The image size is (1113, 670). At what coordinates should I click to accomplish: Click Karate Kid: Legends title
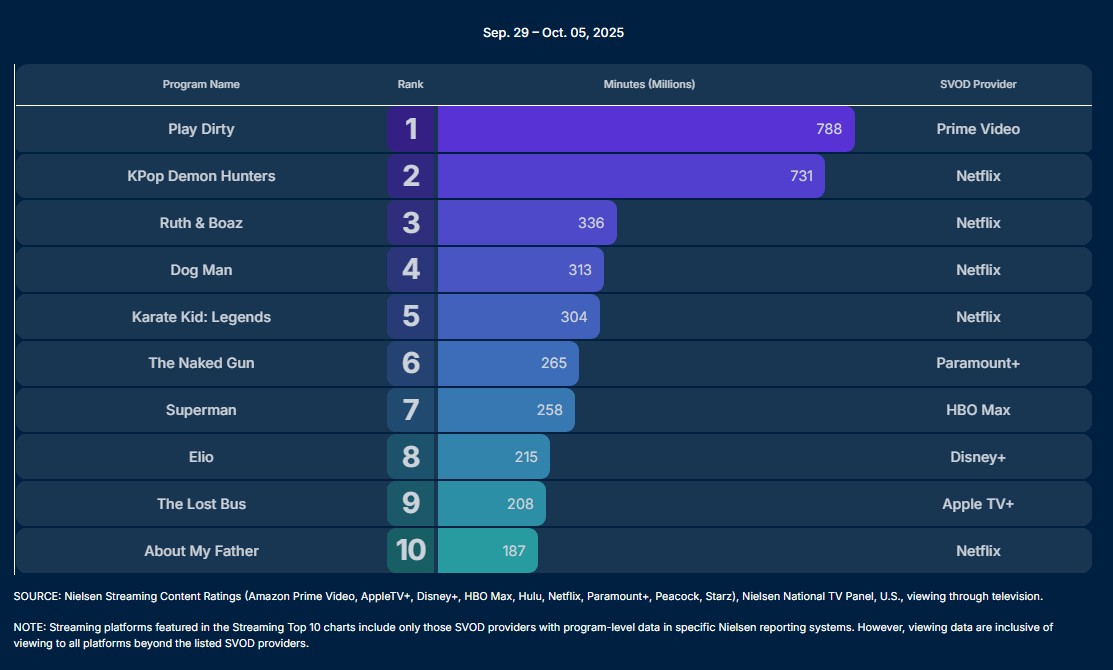[201, 317]
